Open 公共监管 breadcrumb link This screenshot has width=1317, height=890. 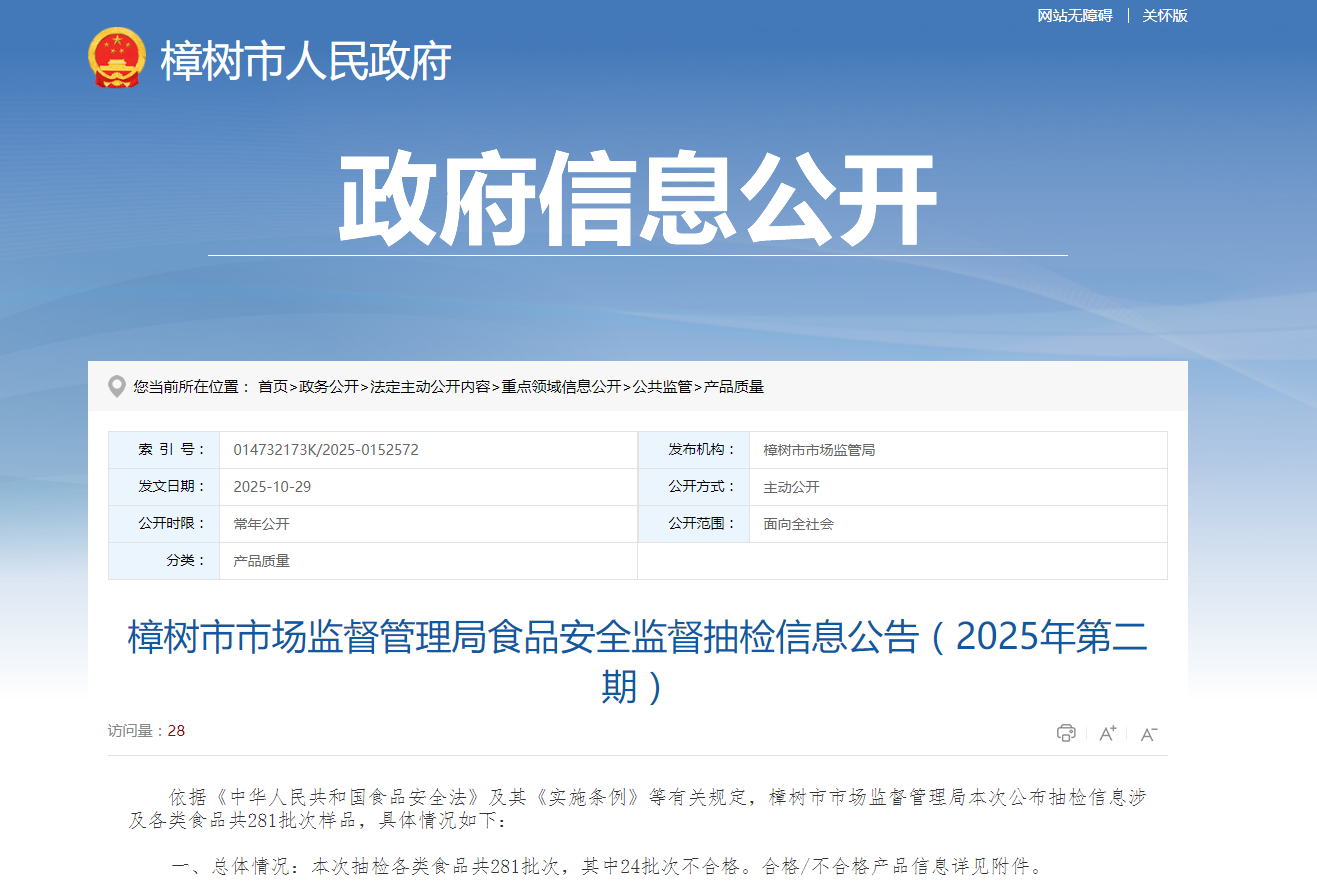pos(662,387)
